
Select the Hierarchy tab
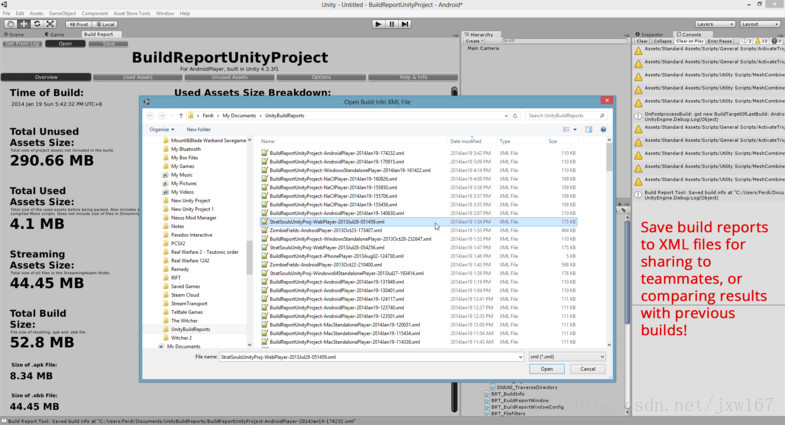click(x=481, y=35)
